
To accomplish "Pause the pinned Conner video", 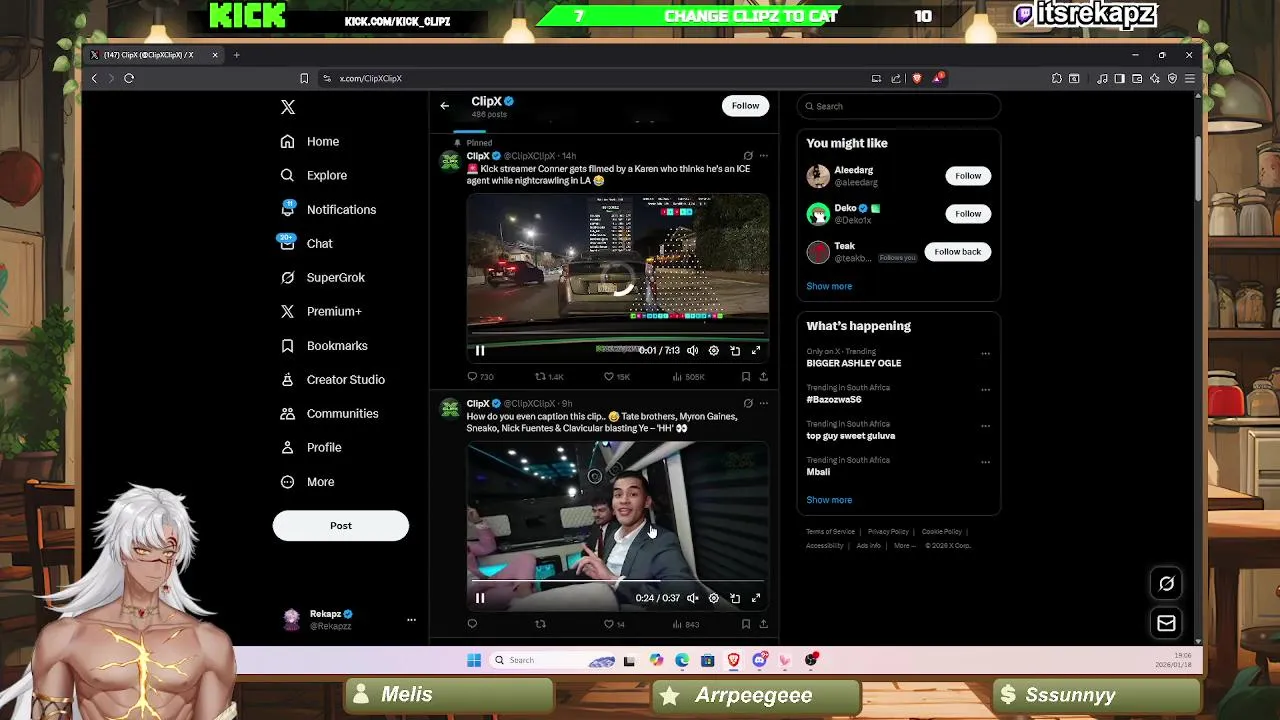I will click(x=480, y=350).
